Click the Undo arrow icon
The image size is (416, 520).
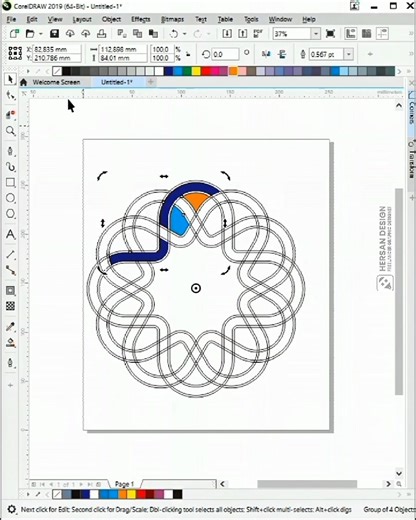174,34
